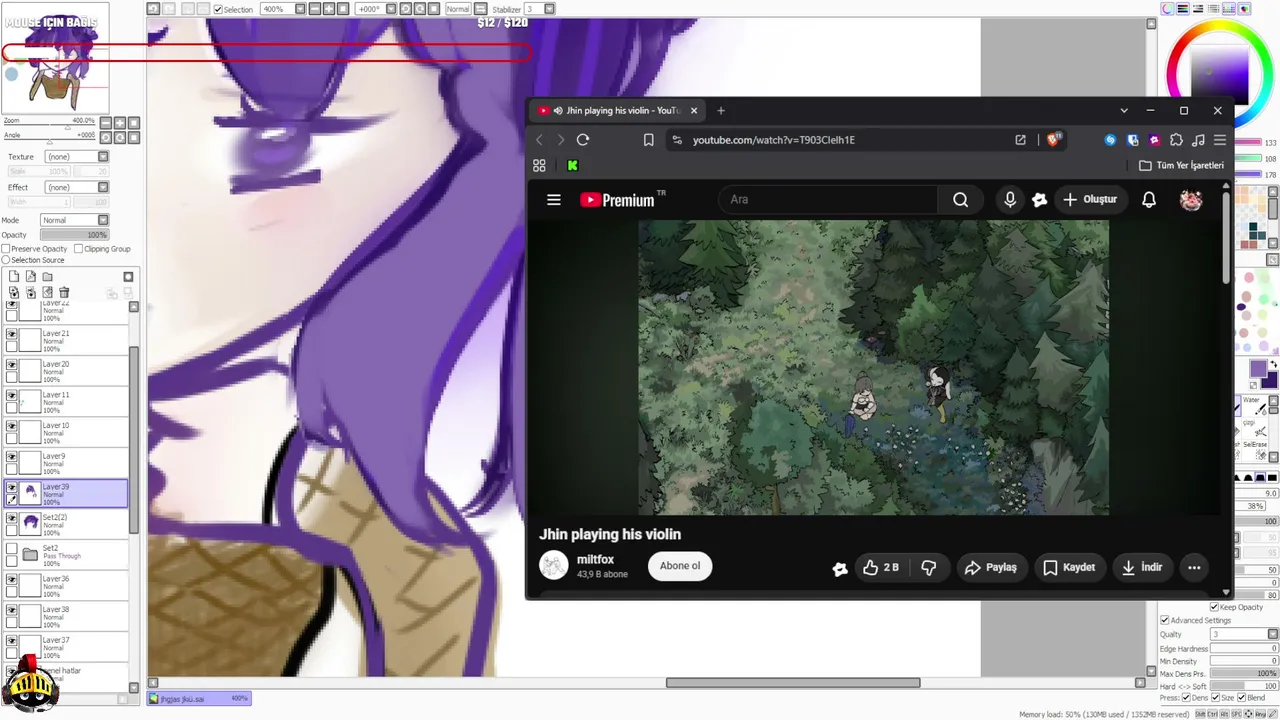Image resolution: width=1280 pixels, height=720 pixels.
Task: Click zoom-in button in Navigator panel
Action: click(119, 123)
